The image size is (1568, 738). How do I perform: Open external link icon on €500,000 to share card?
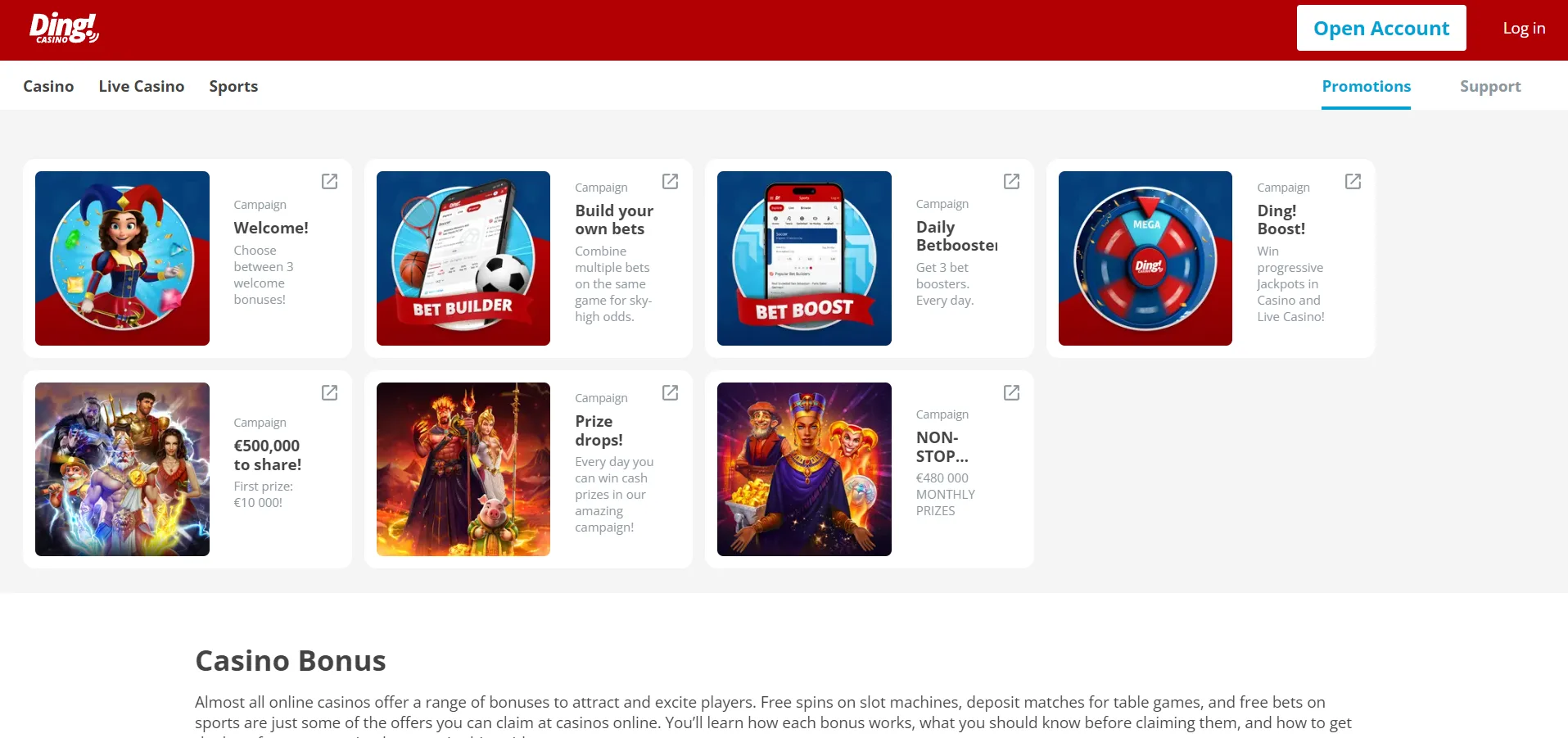tap(329, 392)
